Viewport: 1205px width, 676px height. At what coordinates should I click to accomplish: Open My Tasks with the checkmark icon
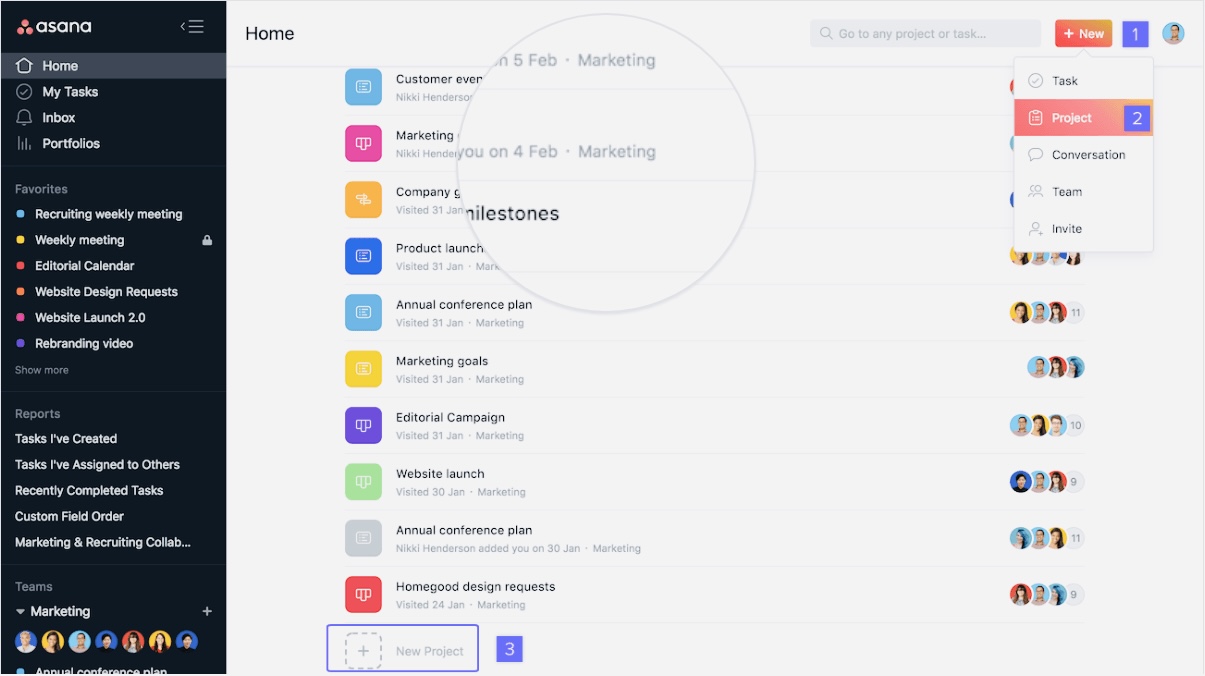coord(25,92)
